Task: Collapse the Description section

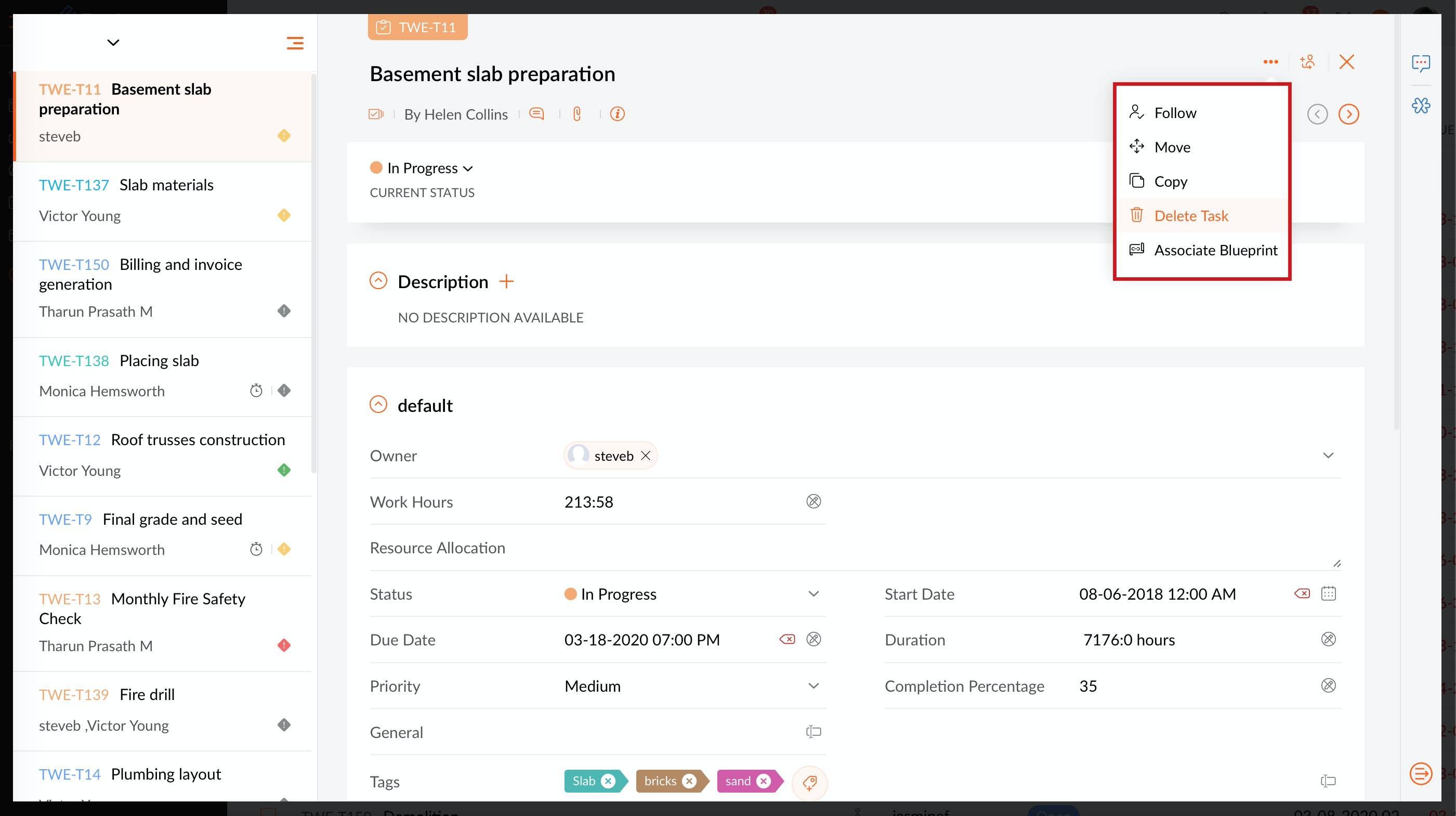Action: tap(378, 281)
